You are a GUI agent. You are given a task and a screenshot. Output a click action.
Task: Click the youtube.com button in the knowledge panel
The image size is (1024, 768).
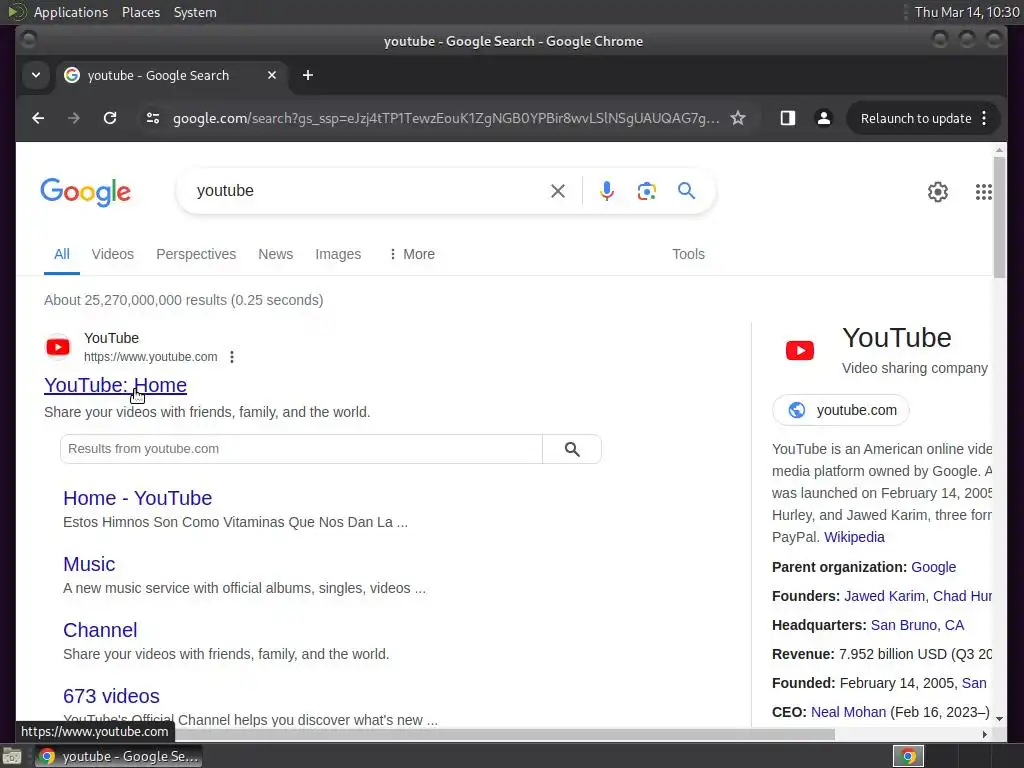[x=841, y=410]
